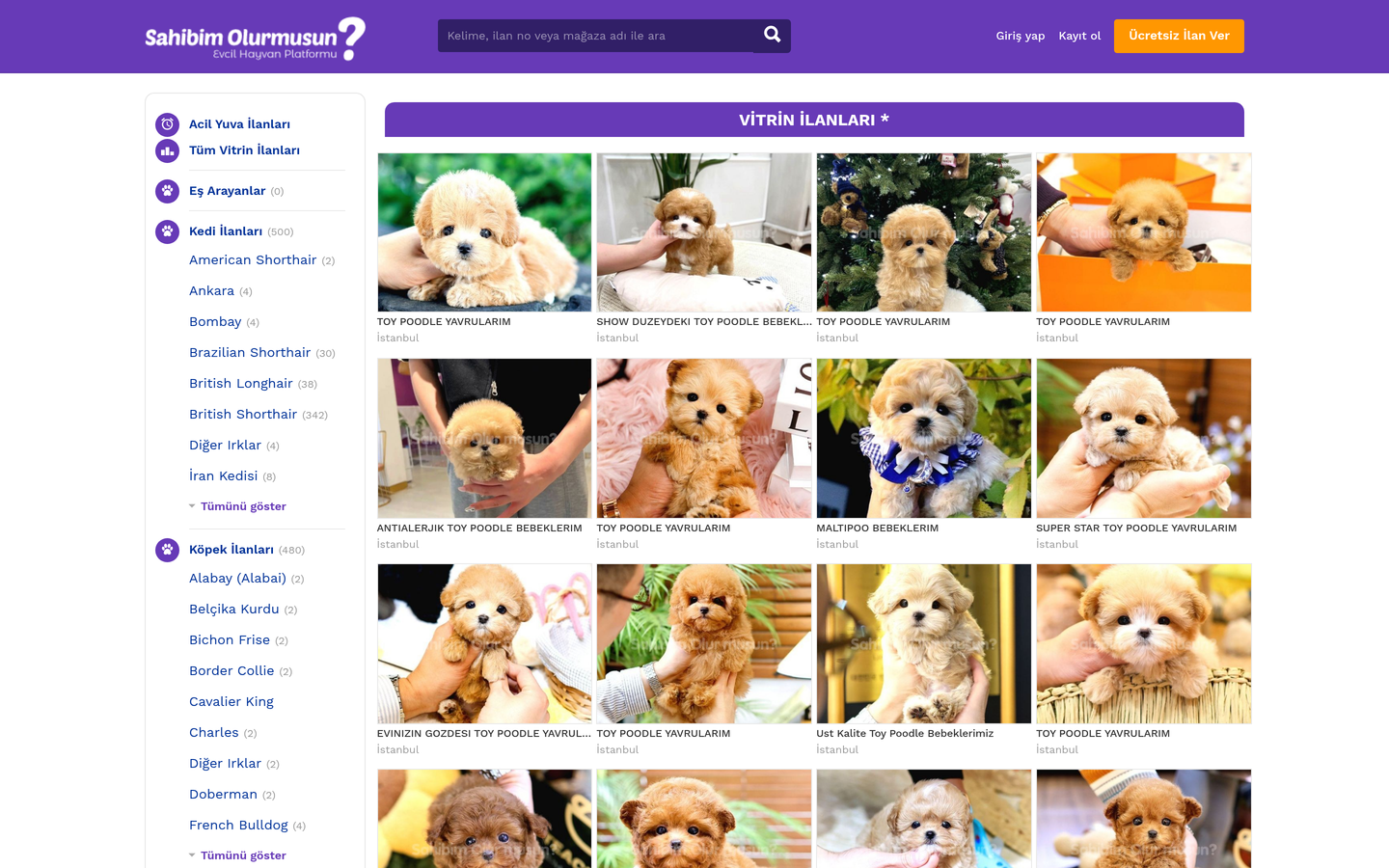Open the Sahibim Olurmusun logo homepage
The image size is (1389, 868).
coord(256,39)
